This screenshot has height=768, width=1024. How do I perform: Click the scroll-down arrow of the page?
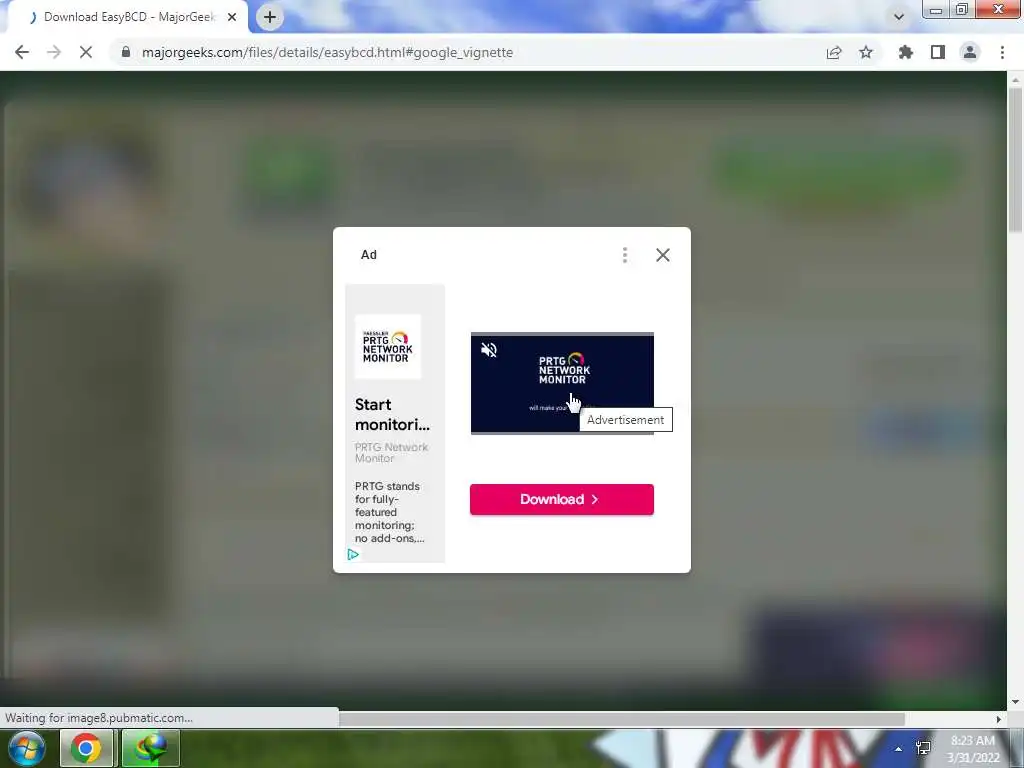point(1015,703)
